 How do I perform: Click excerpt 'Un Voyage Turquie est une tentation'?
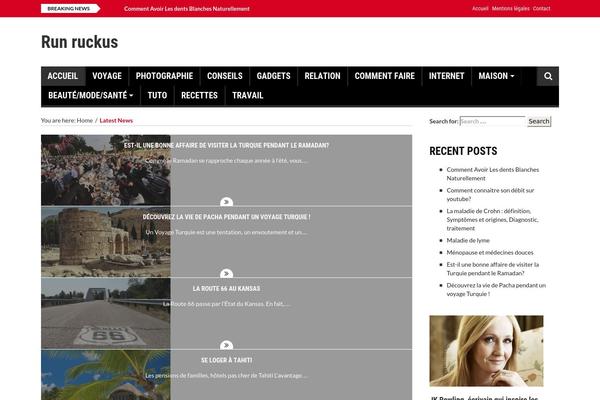(x=226, y=232)
